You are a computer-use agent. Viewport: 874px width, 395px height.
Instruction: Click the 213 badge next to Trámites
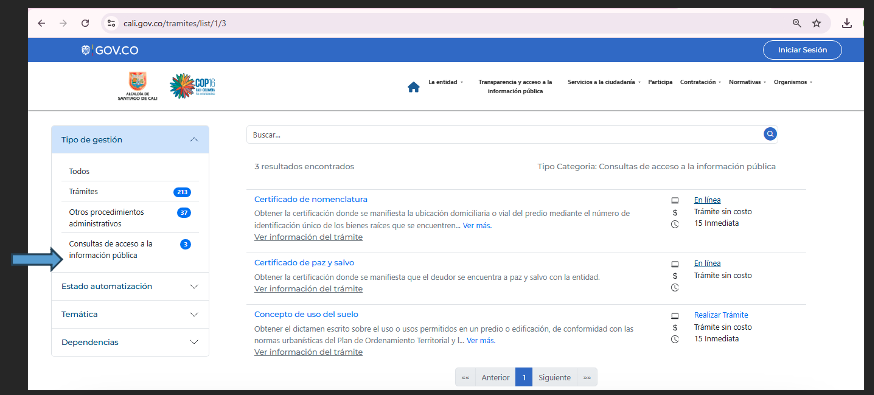pos(182,192)
